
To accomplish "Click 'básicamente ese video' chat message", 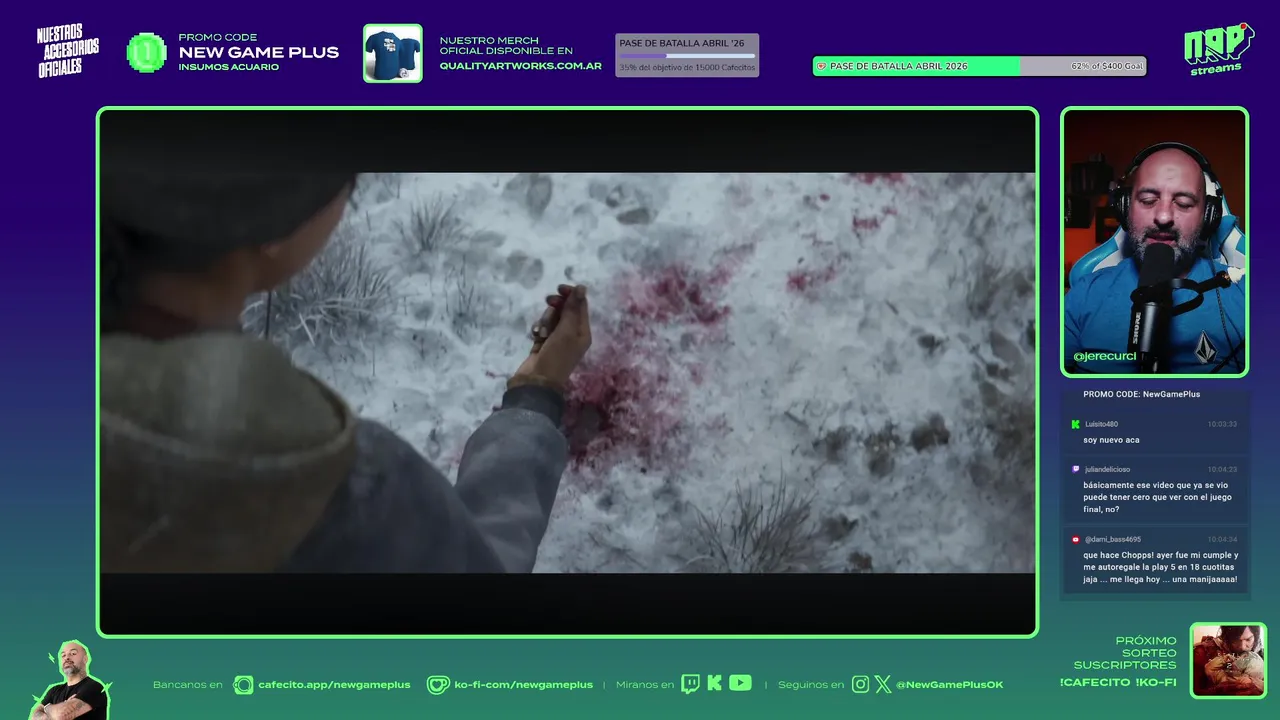I will tap(1157, 497).
